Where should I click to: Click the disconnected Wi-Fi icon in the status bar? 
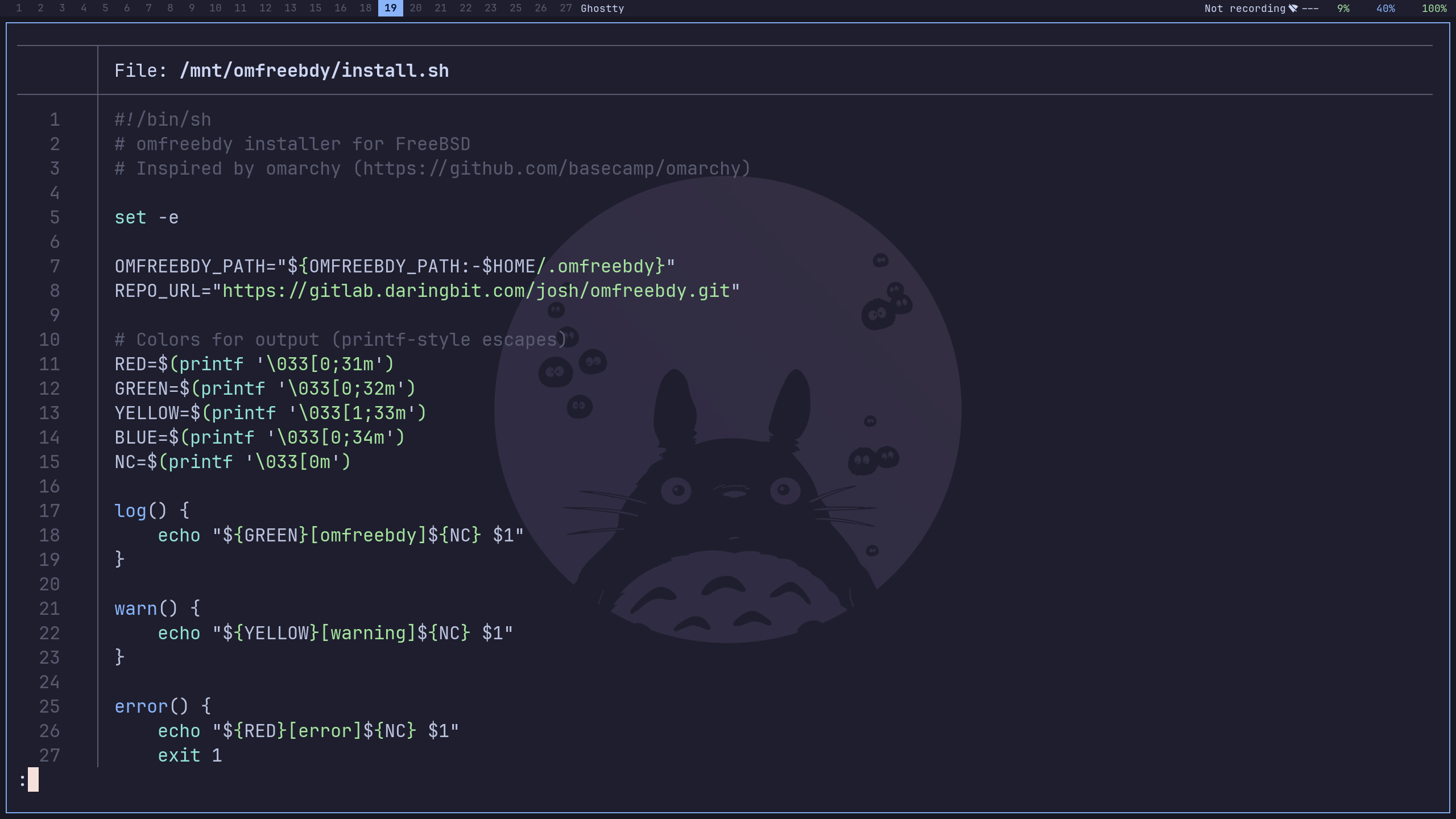[1293, 9]
